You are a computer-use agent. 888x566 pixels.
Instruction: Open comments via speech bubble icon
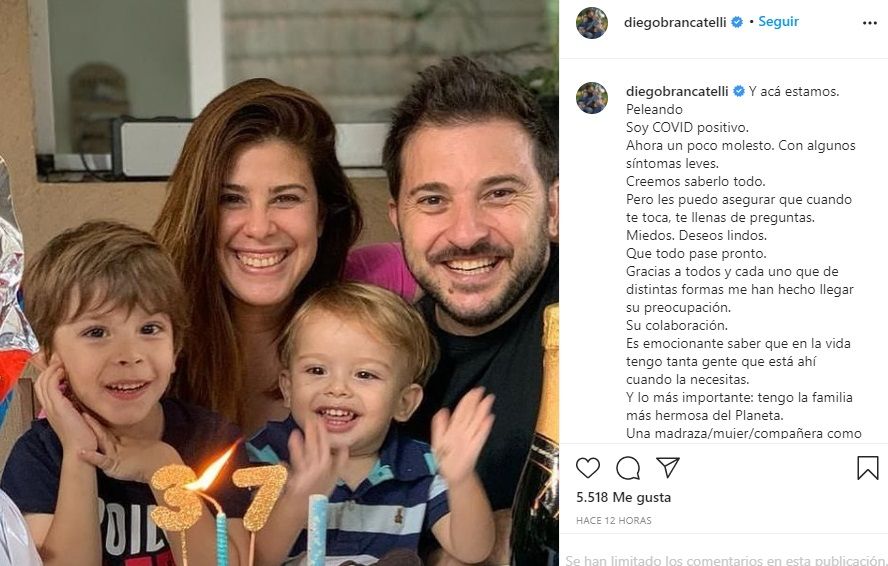tap(628, 468)
